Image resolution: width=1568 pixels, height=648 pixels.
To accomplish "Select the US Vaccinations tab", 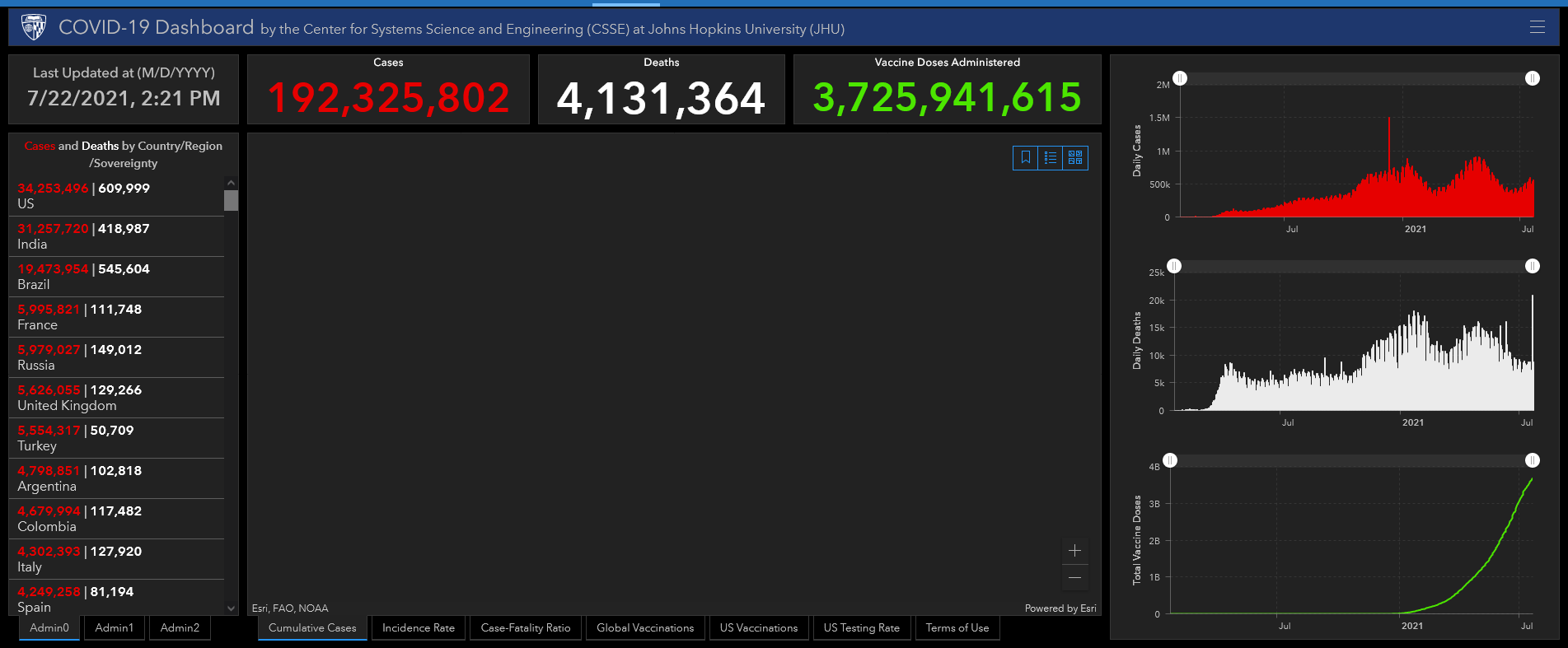I will (759, 628).
